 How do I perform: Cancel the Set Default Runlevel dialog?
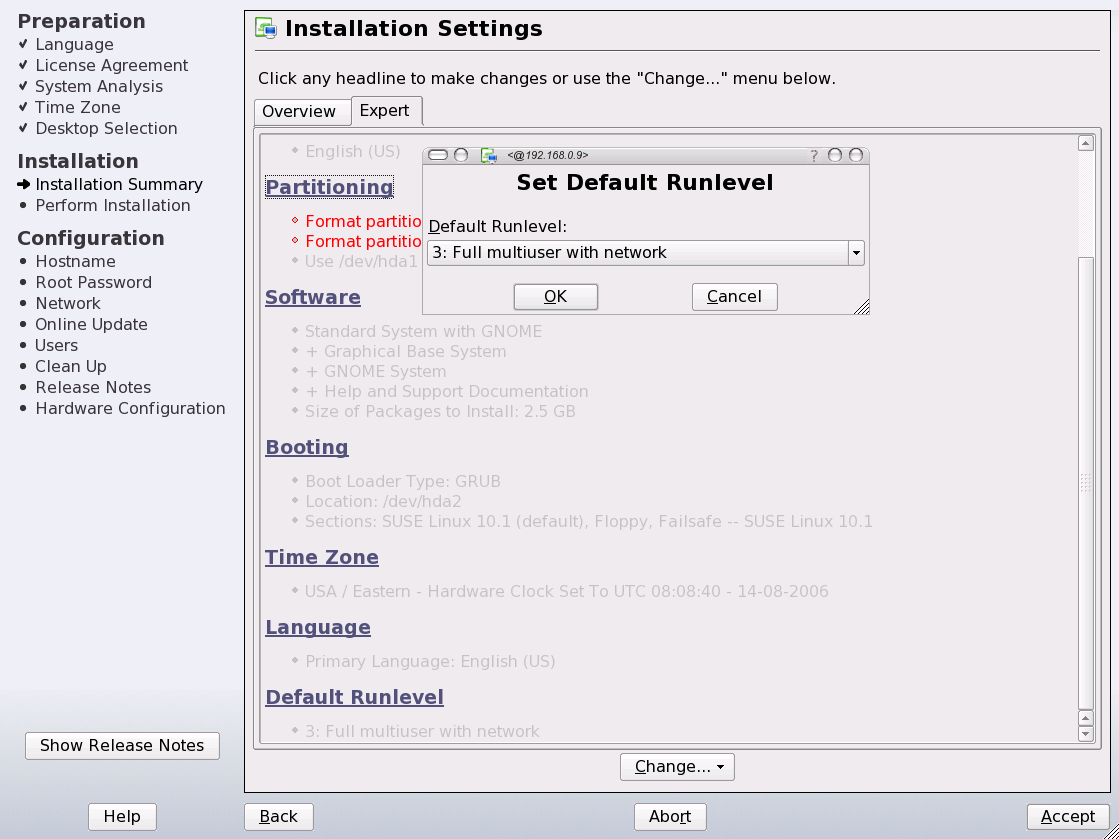pyautogui.click(x=734, y=296)
